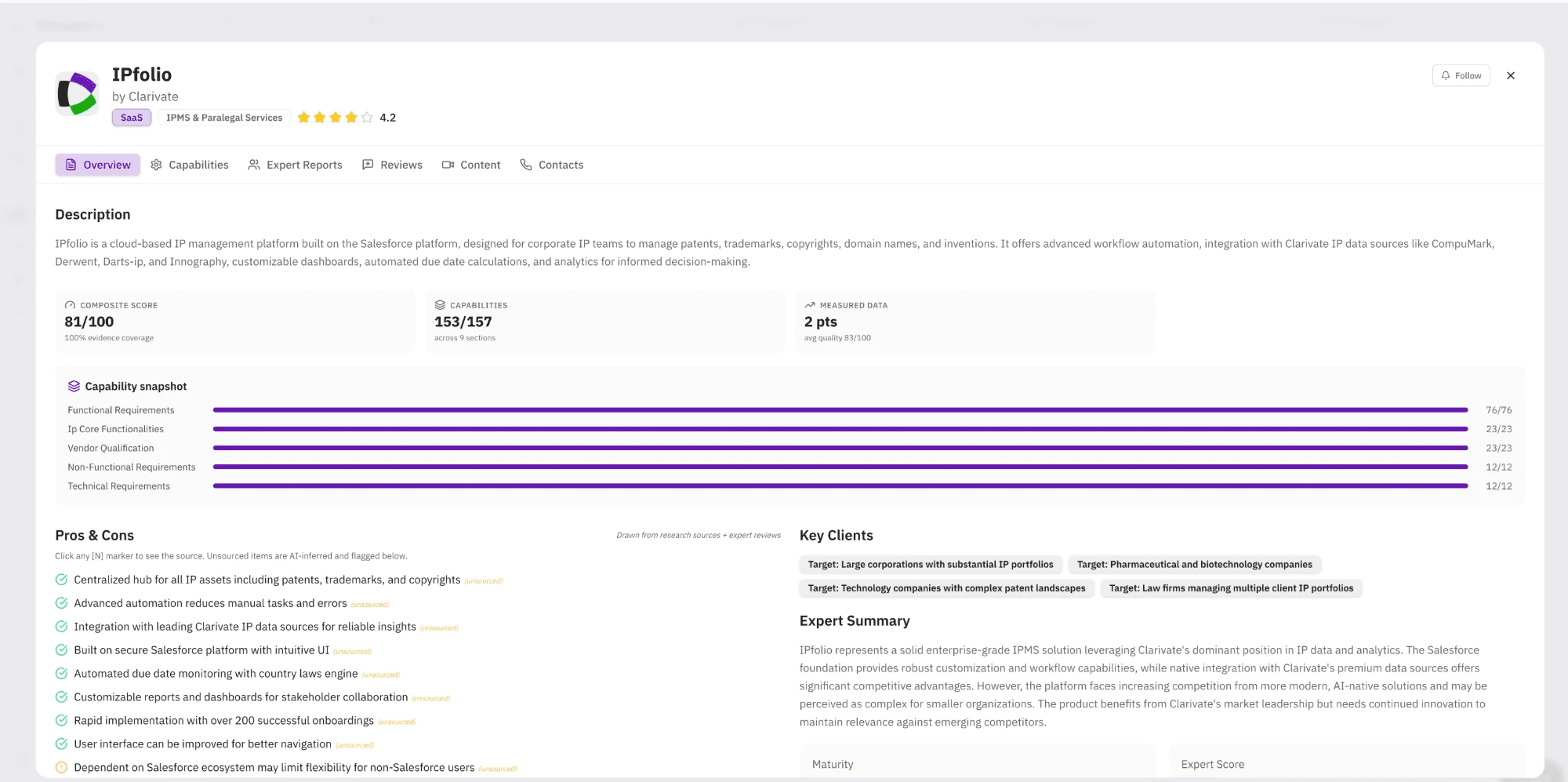Click warning icon beside Dependent on Salesforce item
Image resolution: width=1568 pixels, height=782 pixels.
[x=61, y=767]
